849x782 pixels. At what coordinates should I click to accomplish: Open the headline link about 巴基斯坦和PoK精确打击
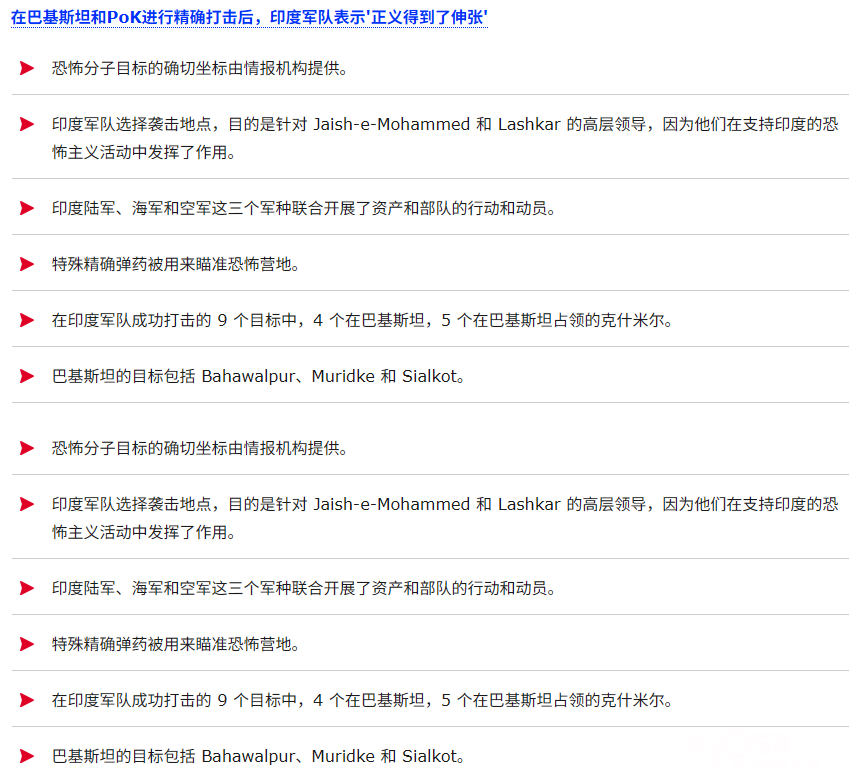[x=249, y=18]
